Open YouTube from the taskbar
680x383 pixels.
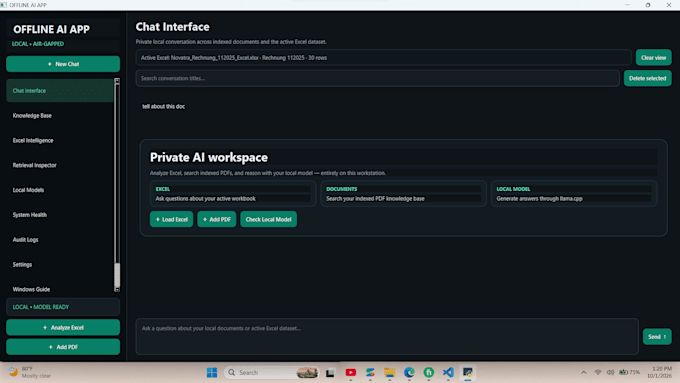pyautogui.click(x=350, y=373)
